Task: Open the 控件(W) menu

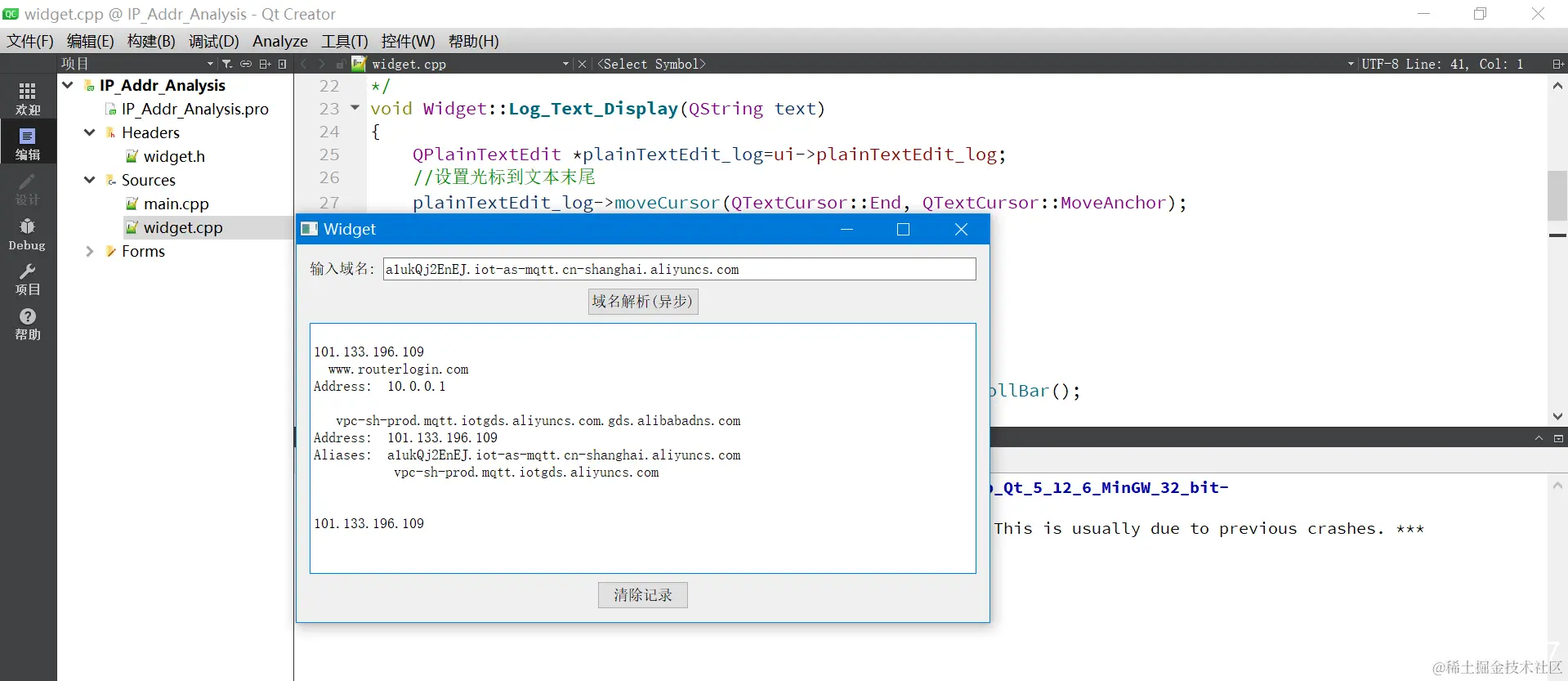Action: 408,41
